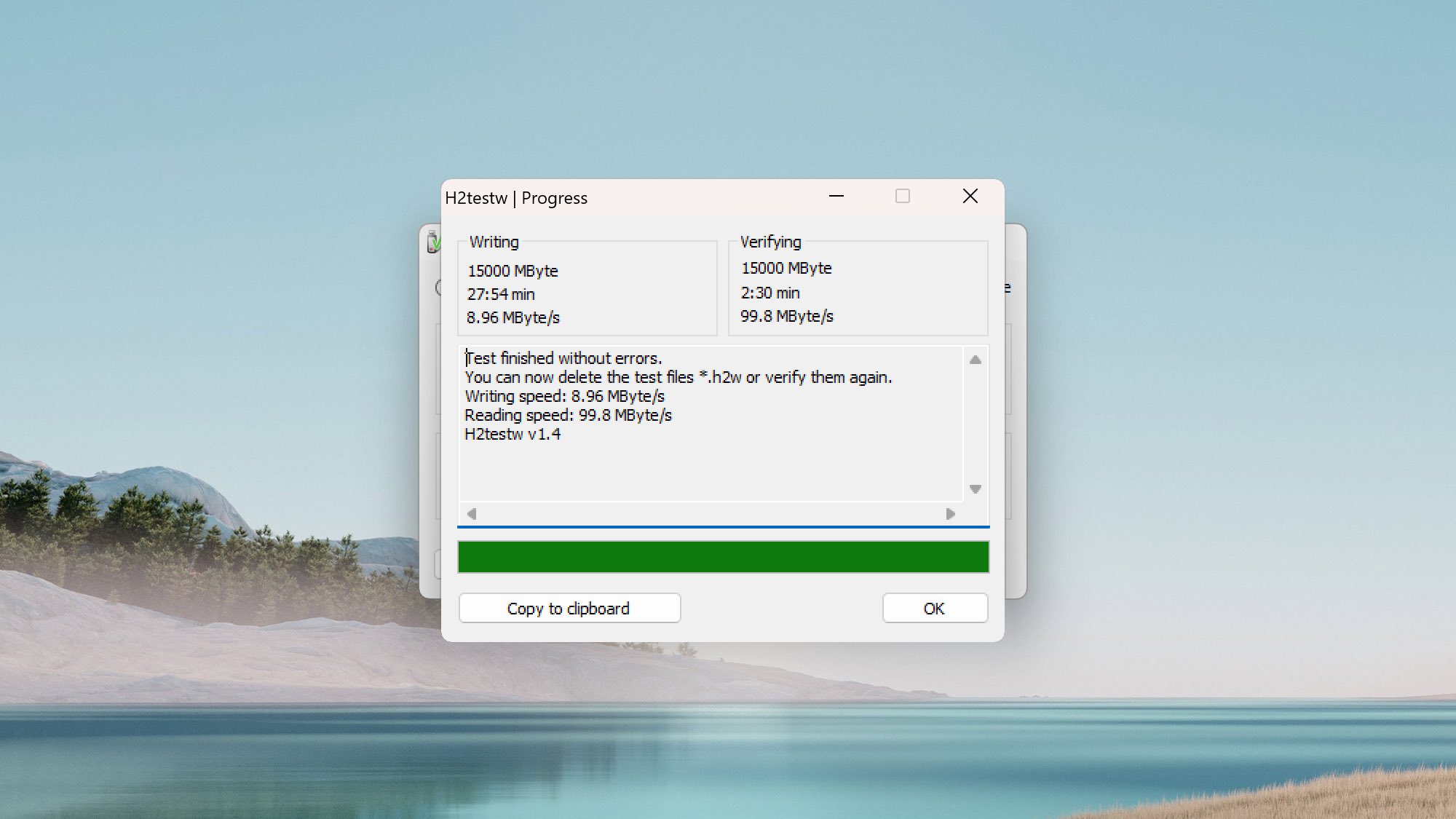Click the green completed progress bar
Image resolution: width=1456 pixels, height=819 pixels.
click(723, 557)
